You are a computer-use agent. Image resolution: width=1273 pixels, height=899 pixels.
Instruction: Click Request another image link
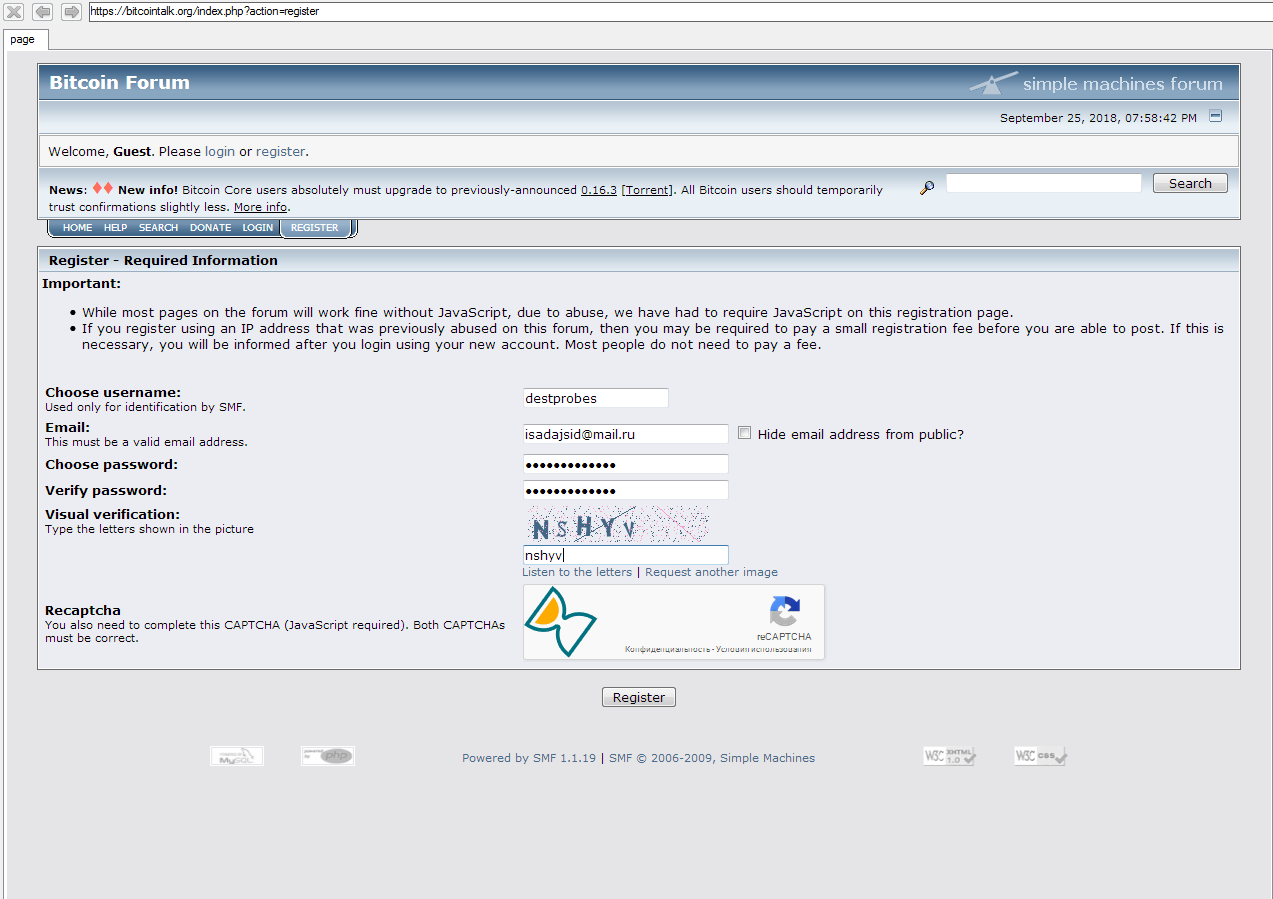pos(711,572)
